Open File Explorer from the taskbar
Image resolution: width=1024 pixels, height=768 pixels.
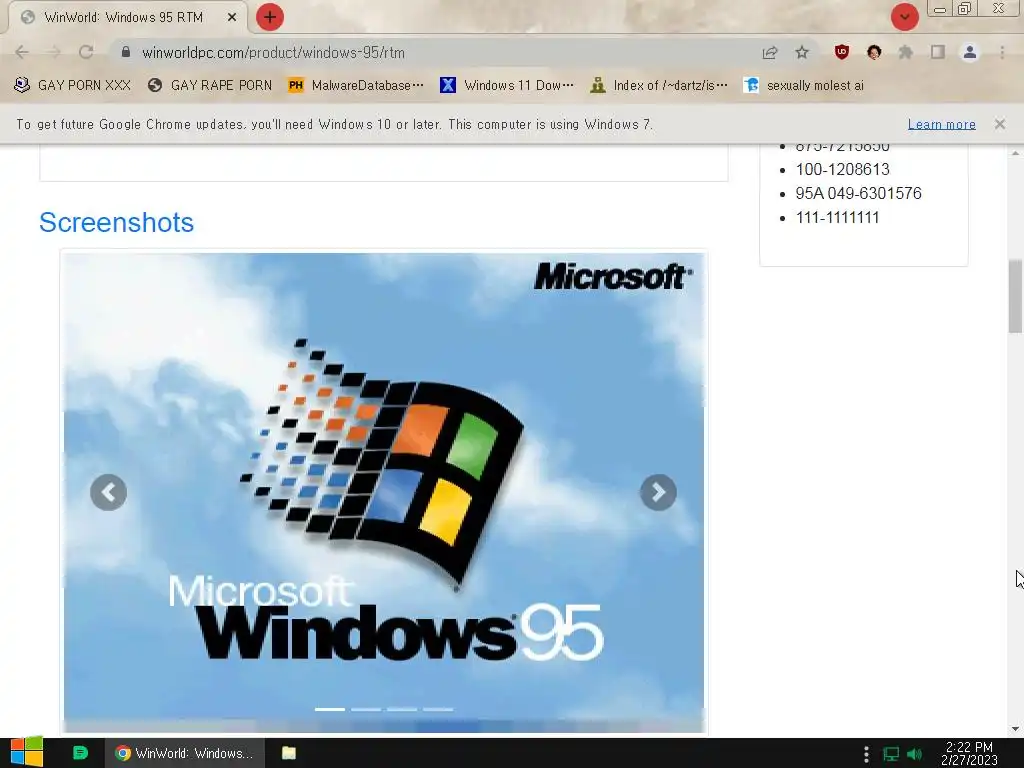pos(289,753)
